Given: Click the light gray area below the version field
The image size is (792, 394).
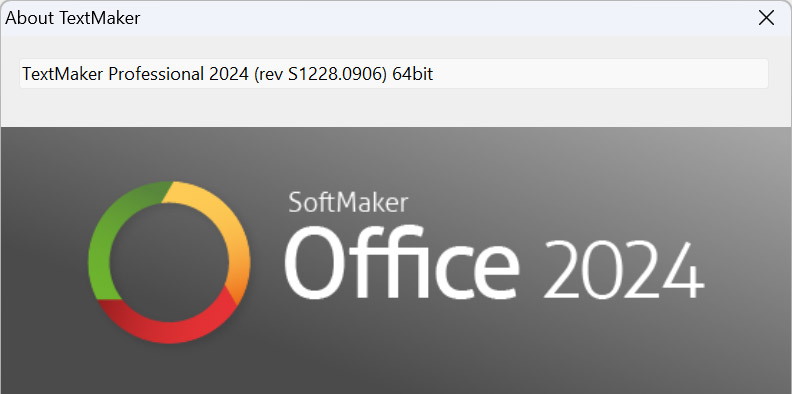Looking at the screenshot, I should click(x=394, y=108).
